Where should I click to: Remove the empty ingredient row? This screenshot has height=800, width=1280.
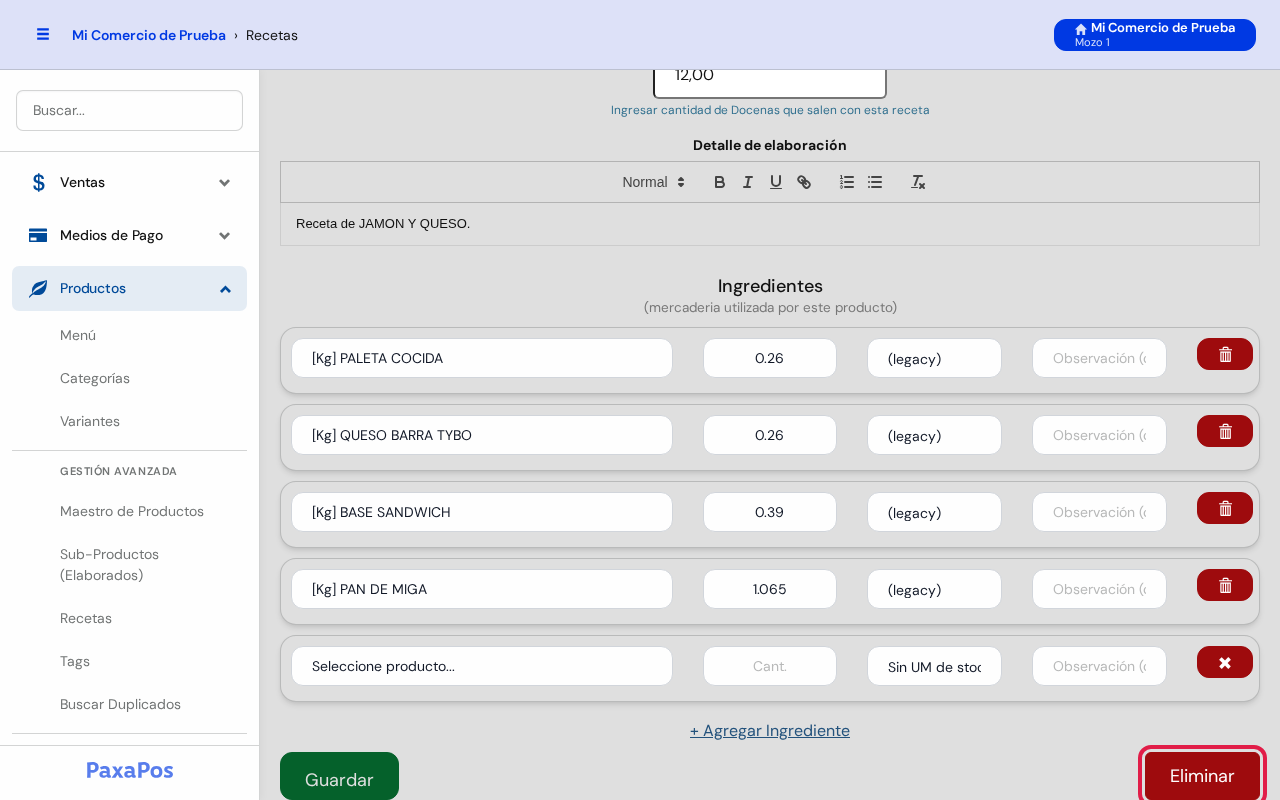pos(1225,662)
